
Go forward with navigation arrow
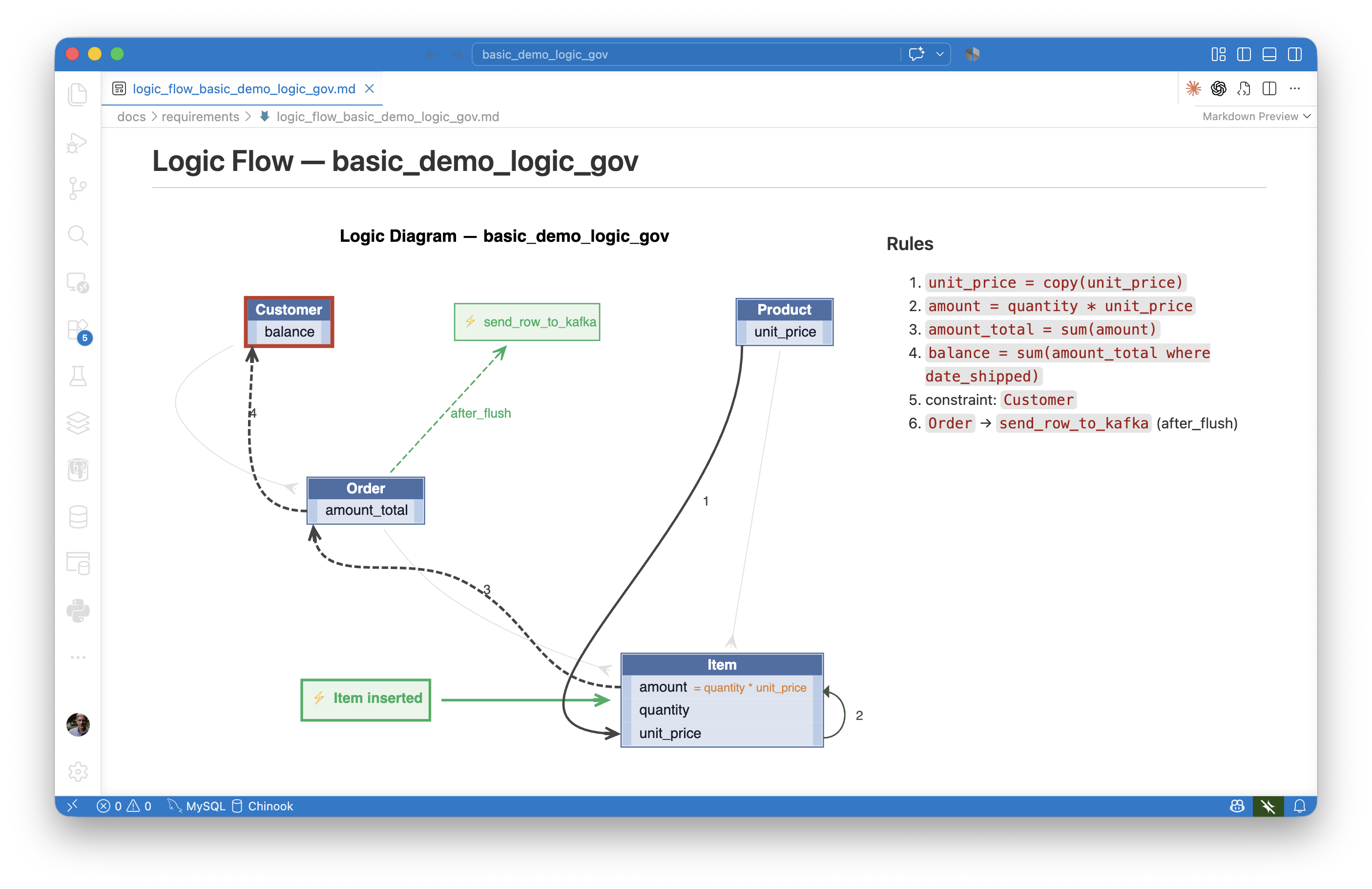pos(457,54)
